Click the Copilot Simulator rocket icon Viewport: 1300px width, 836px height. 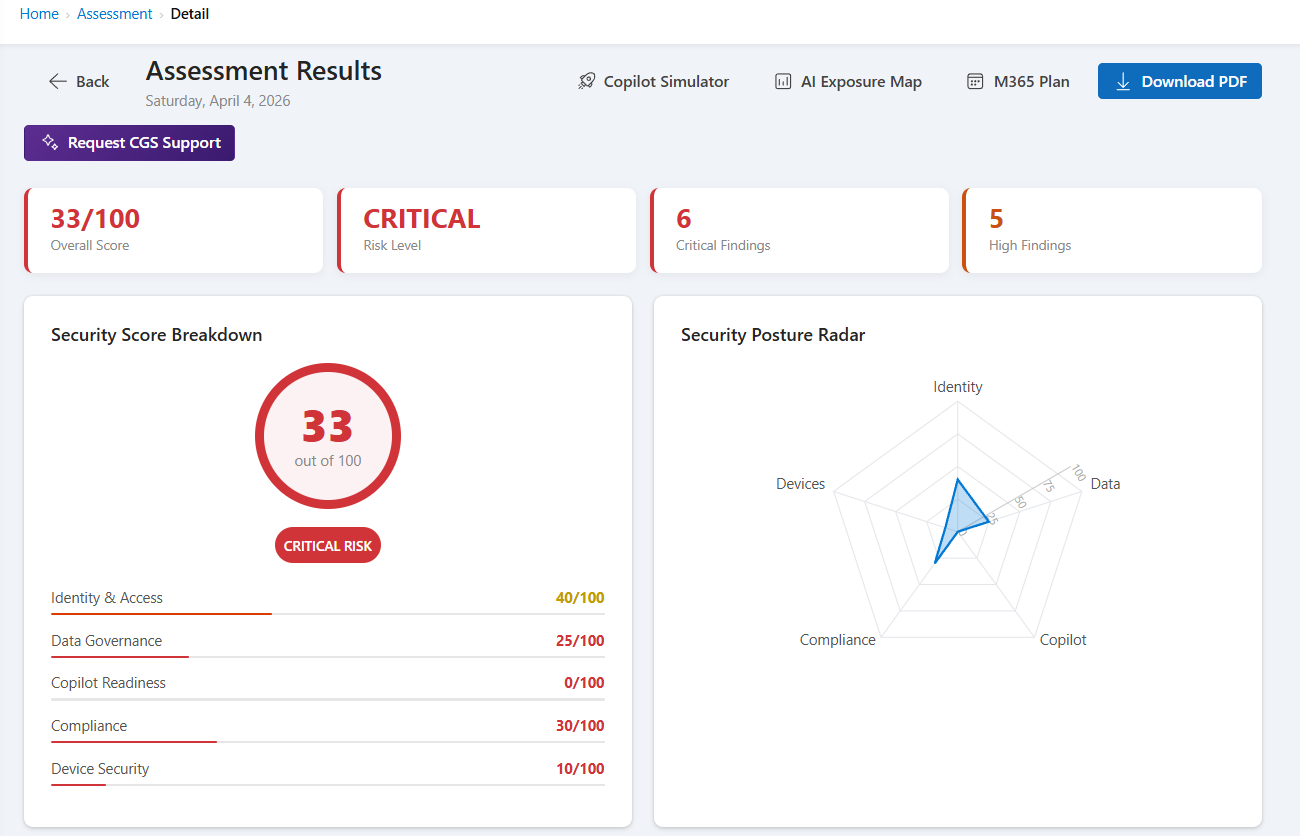586,81
